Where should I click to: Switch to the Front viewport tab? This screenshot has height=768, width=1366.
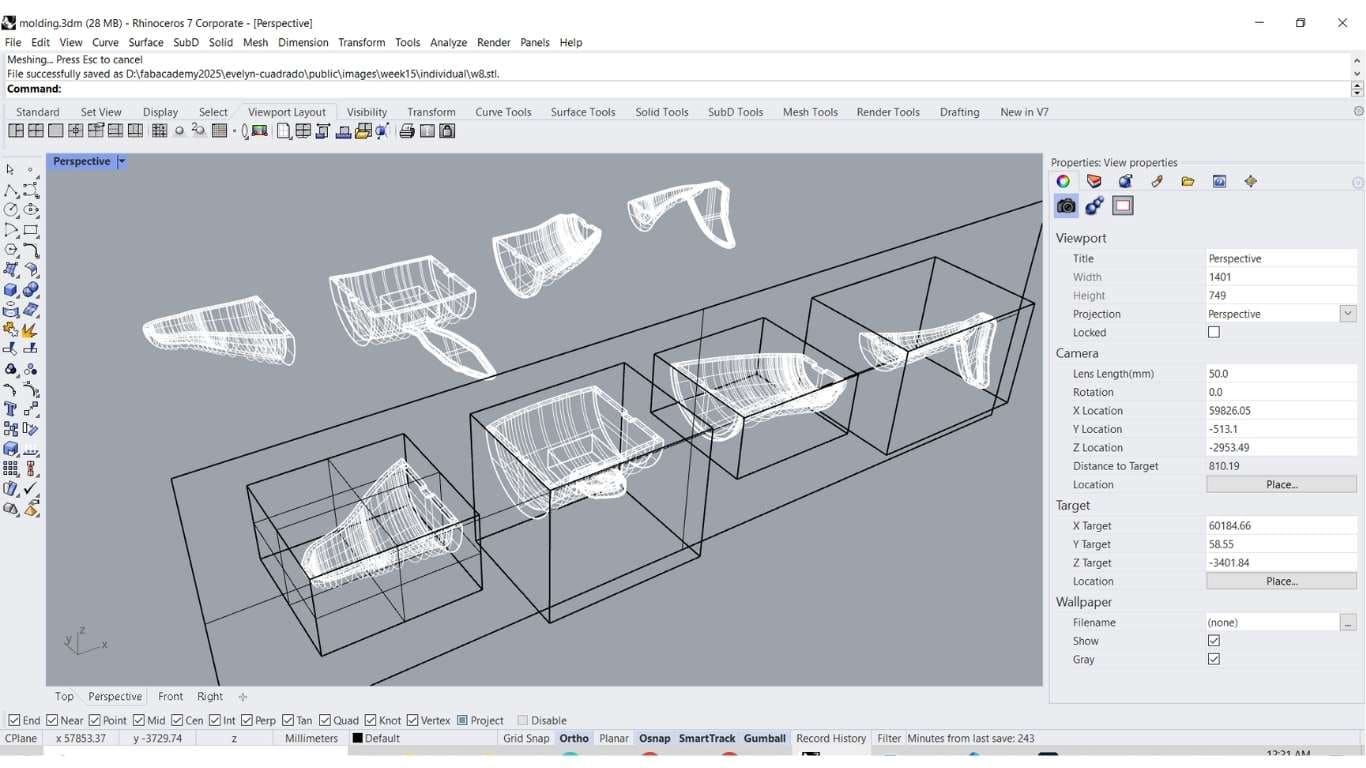(171, 696)
